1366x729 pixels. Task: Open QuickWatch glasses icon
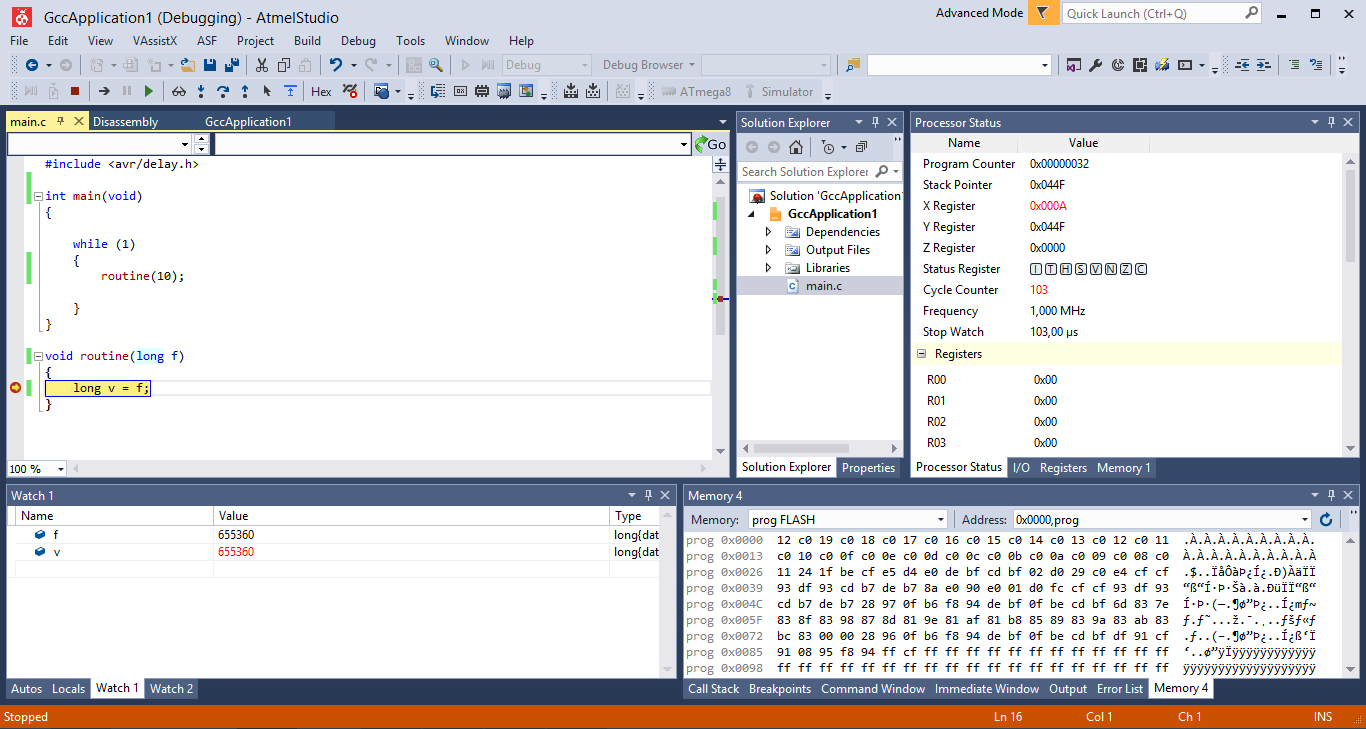pos(179,91)
